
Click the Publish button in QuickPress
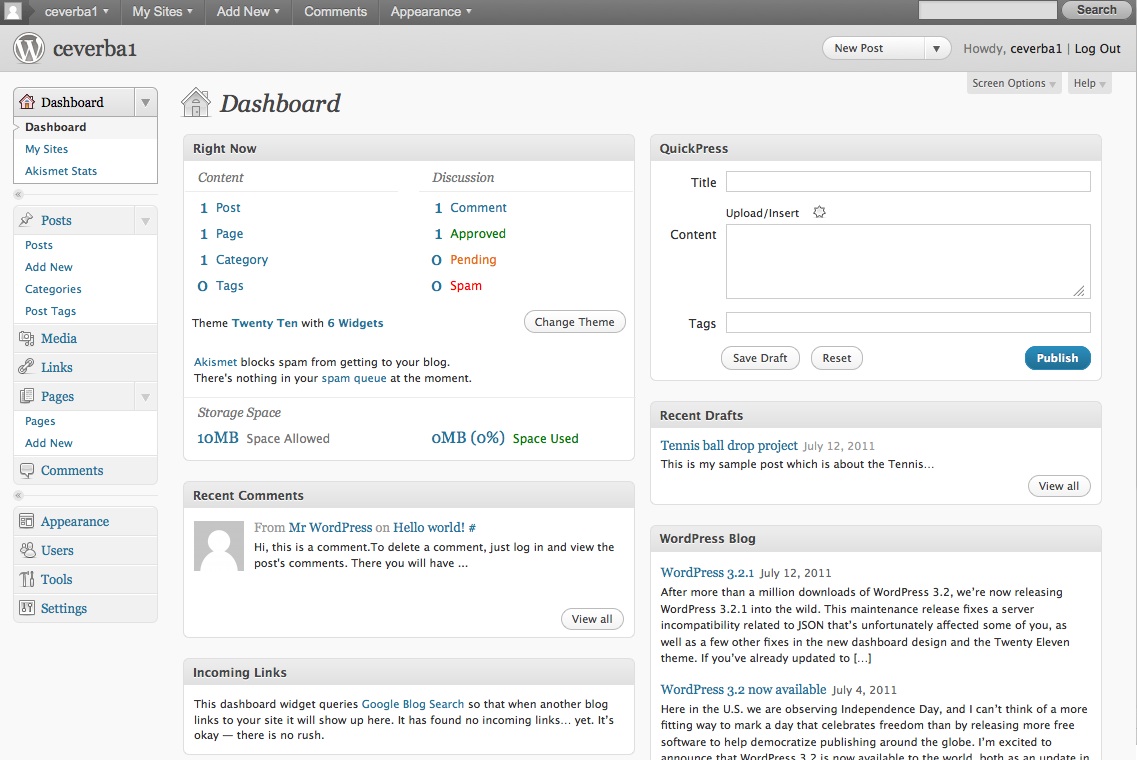click(x=1057, y=358)
